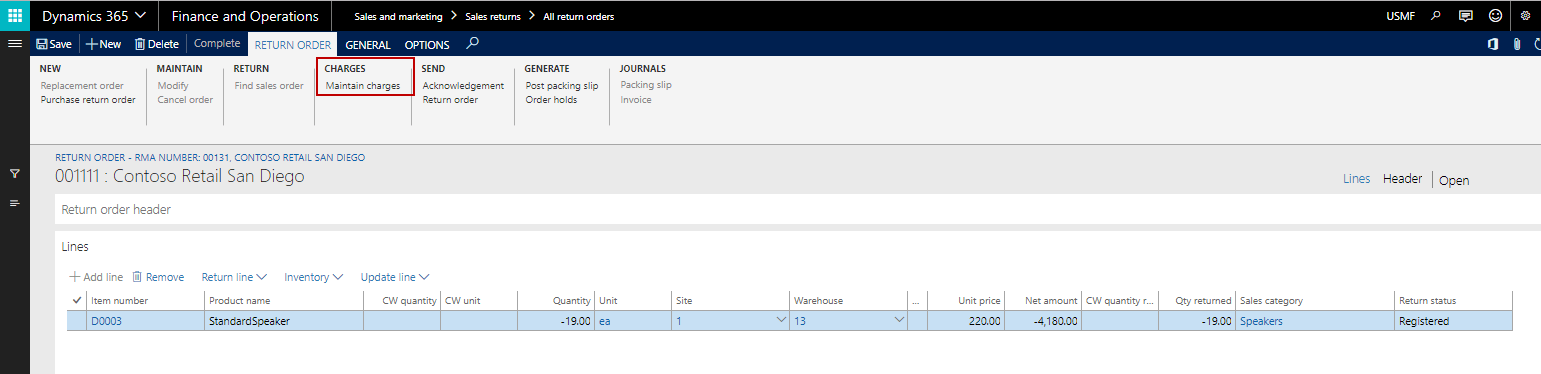Open the app launcher waffle icon

[15, 16]
